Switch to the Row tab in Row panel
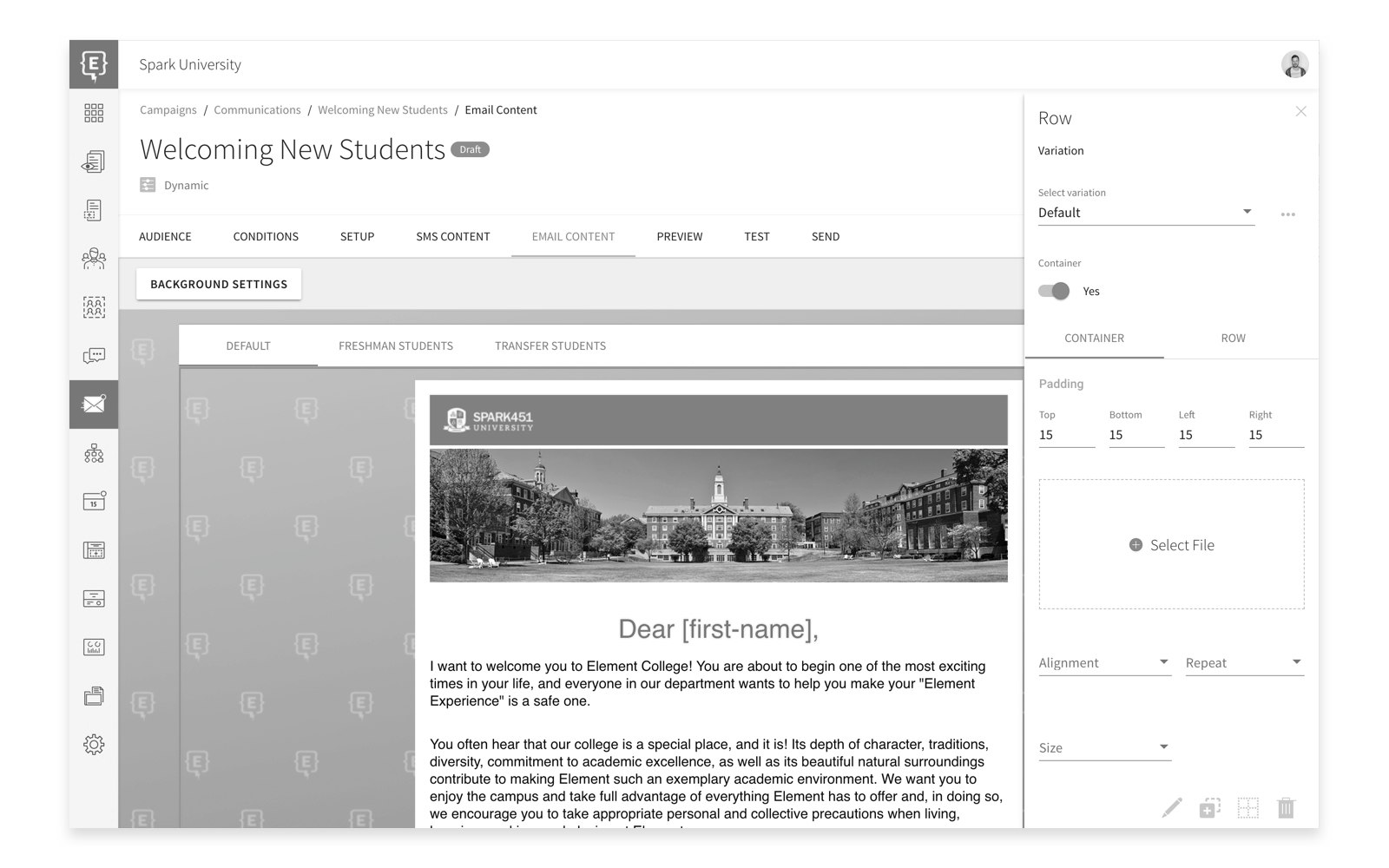 coord(1233,338)
